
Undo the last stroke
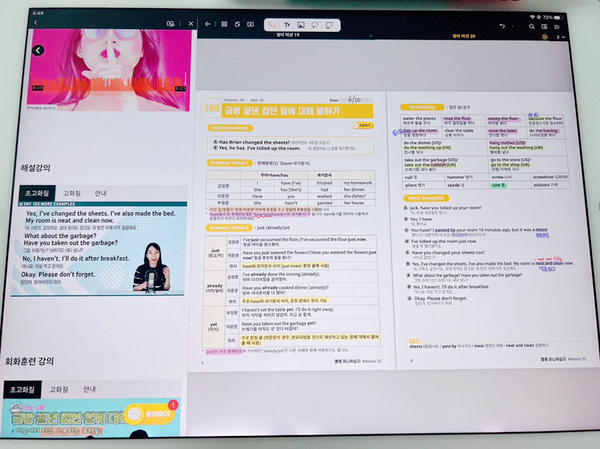[x=502, y=26]
